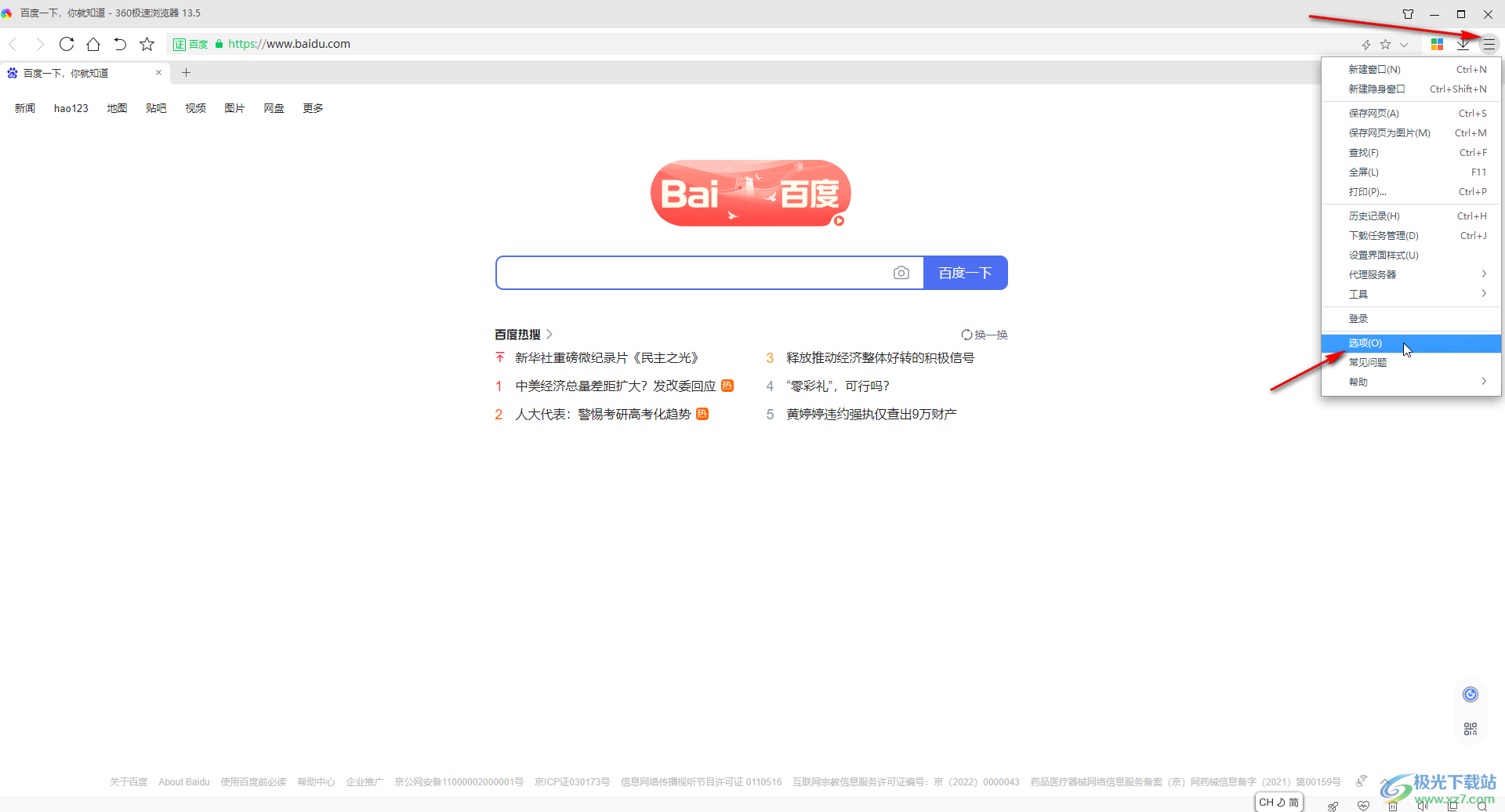Open the downloads arrow icon
Image resolution: width=1505 pixels, height=812 pixels.
[x=1463, y=45]
